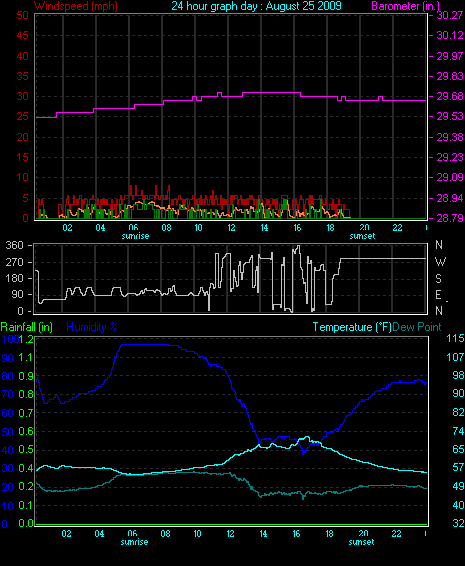This screenshot has width=465, height=566.
Task: Click red windspeed axis value 25
Action: click(22, 117)
